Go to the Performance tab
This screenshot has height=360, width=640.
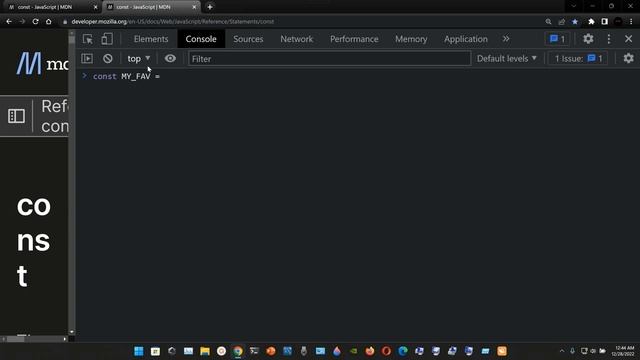click(354, 39)
